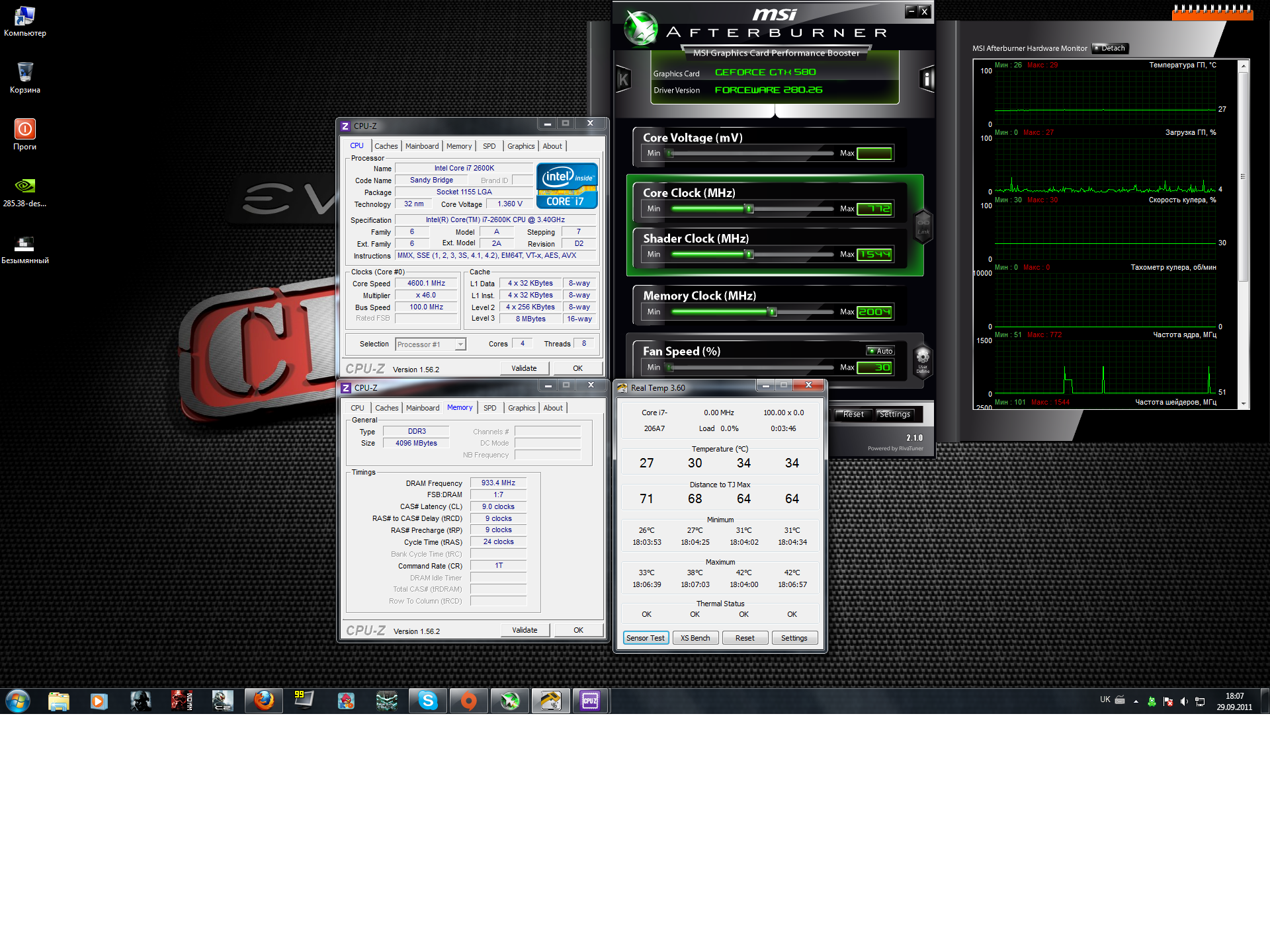Open Skype from the taskbar
Screen dimensions: 1270x952
click(427, 701)
